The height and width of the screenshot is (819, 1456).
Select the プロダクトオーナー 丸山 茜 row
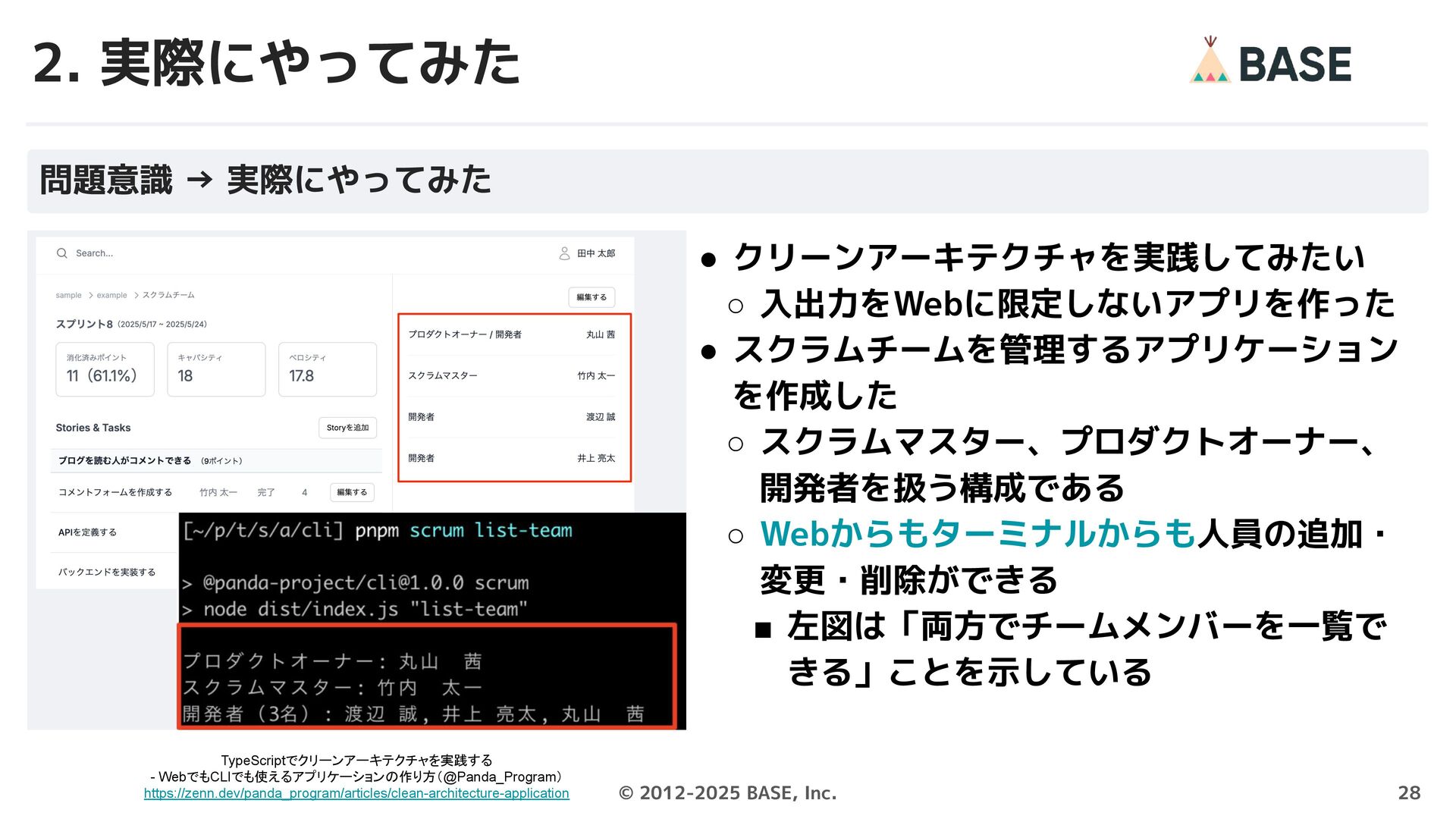click(x=512, y=334)
